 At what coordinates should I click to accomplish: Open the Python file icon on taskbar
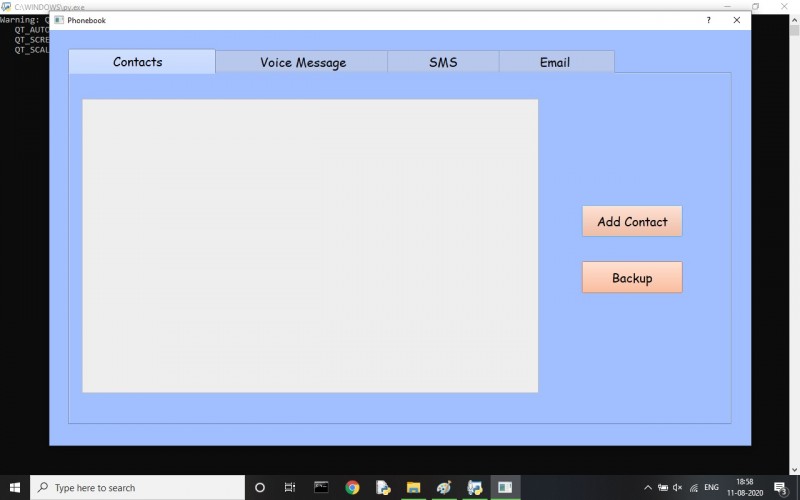tap(383, 488)
